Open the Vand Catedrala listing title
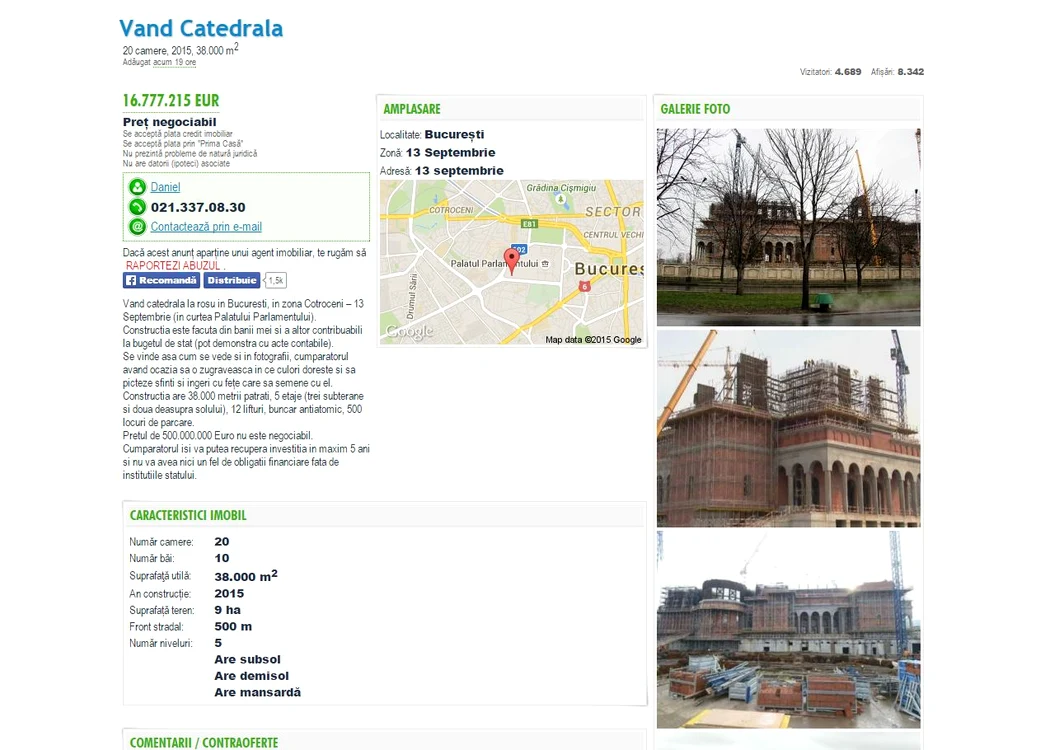This screenshot has height=750, width=1059. (x=201, y=28)
